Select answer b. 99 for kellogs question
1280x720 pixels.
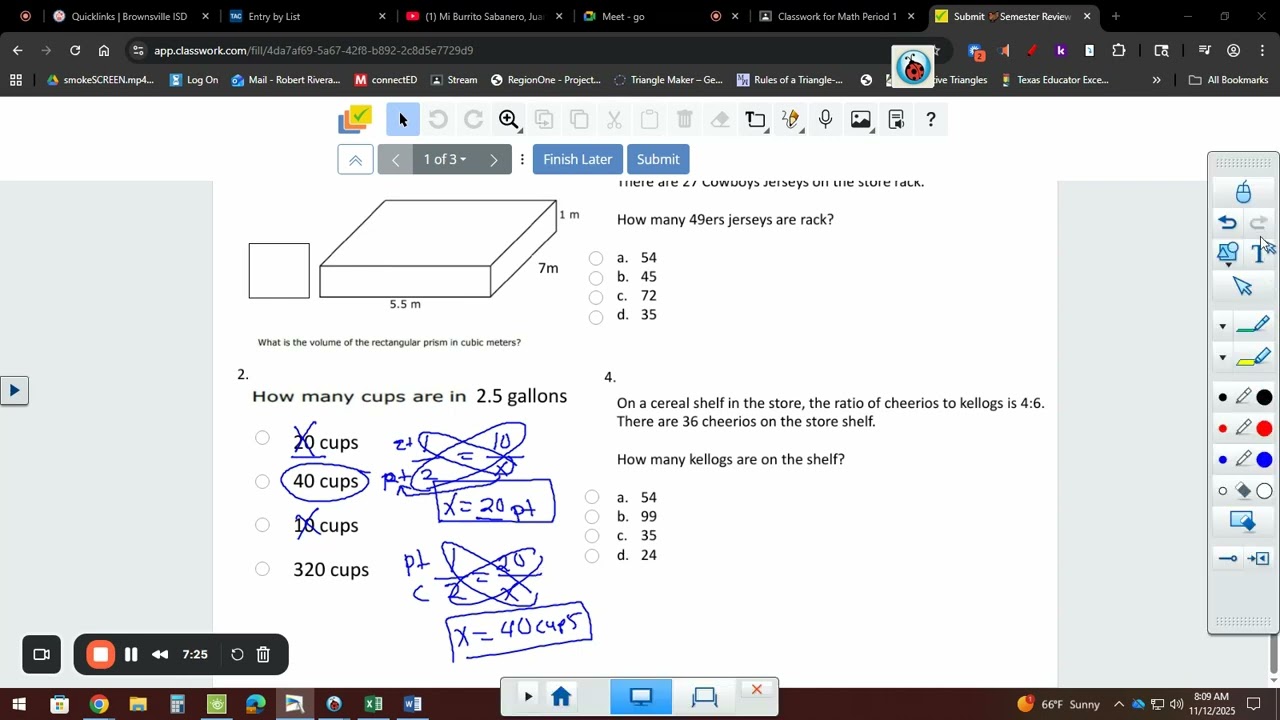pos(592,516)
